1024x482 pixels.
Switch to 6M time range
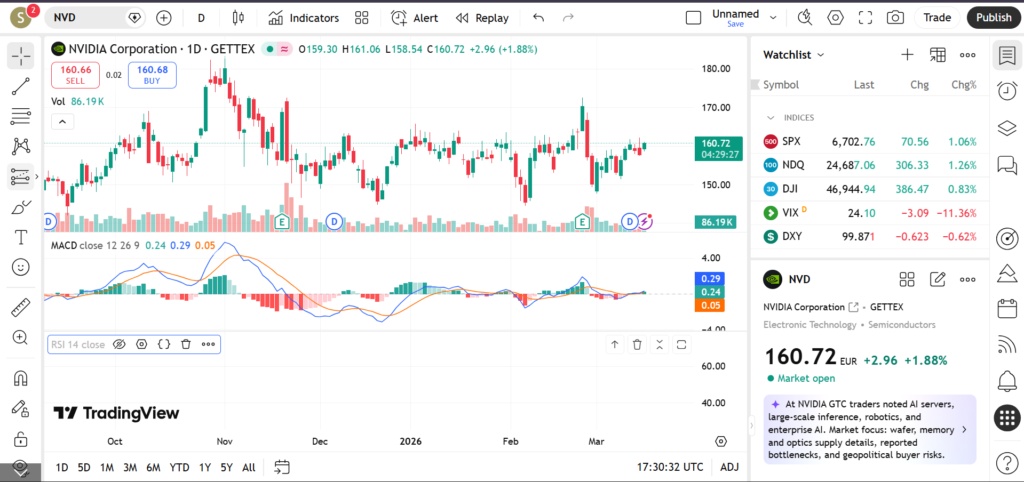click(x=153, y=467)
